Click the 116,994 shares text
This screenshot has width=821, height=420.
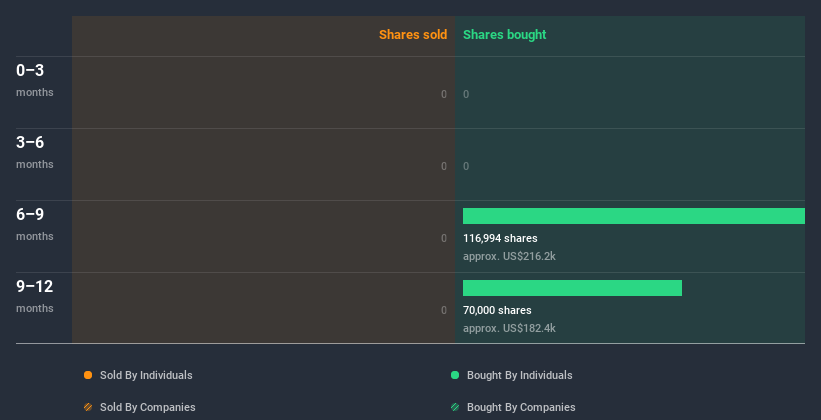[x=500, y=238]
